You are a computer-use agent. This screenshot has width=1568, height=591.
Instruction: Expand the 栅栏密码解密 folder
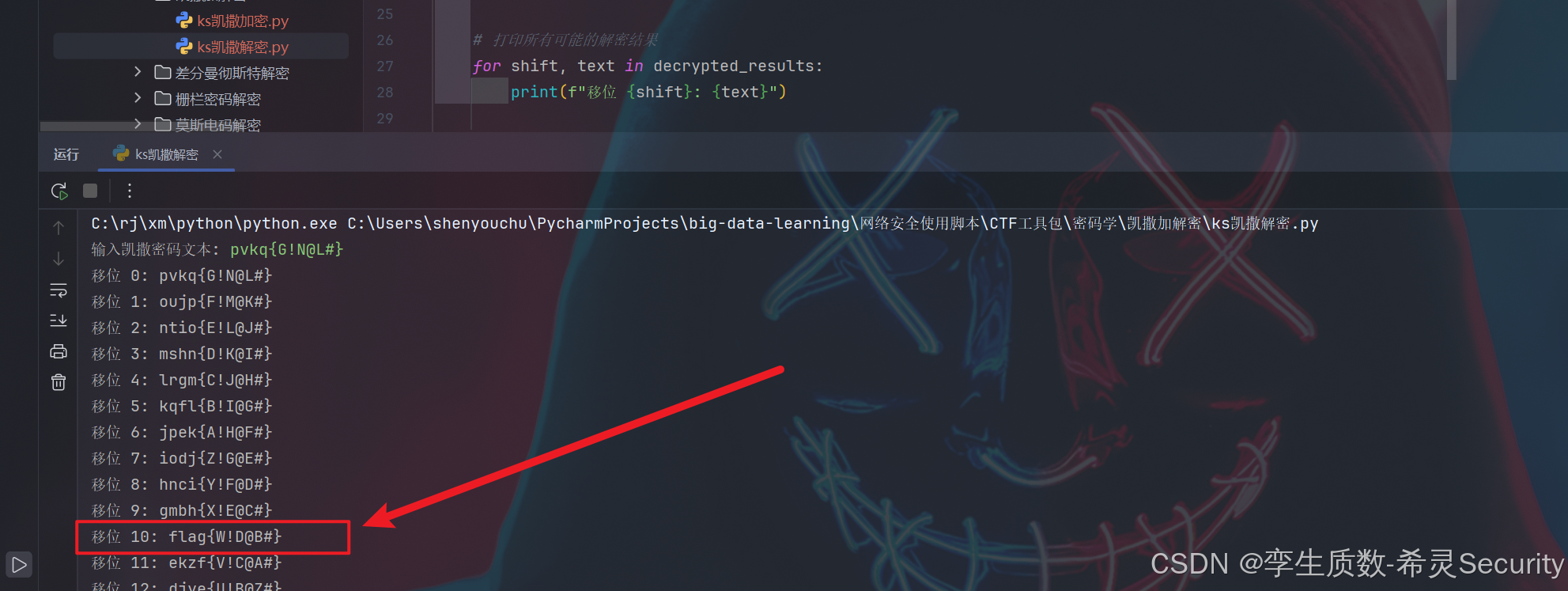tap(138, 98)
